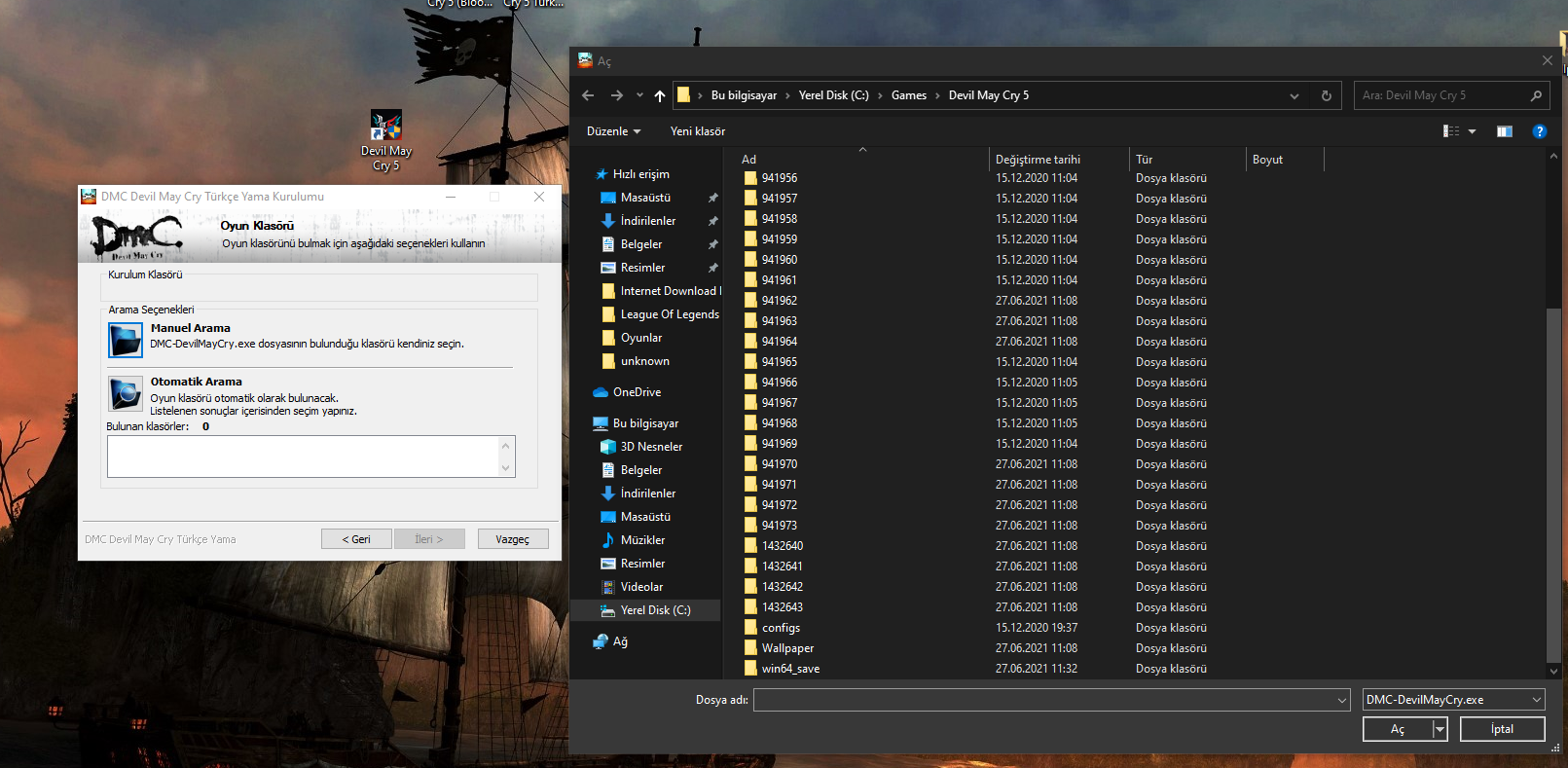Click the back navigation arrow in the dialog

[x=588, y=95]
